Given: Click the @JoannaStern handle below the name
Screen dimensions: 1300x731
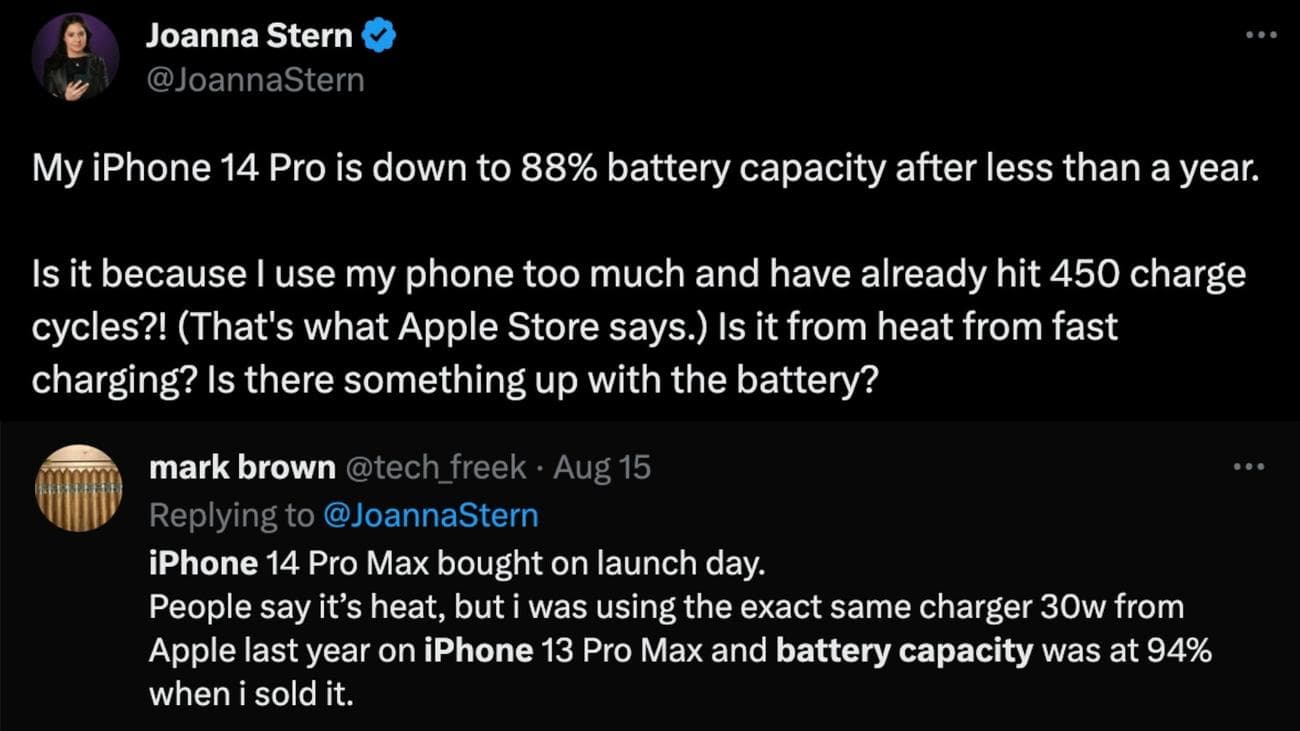Looking at the screenshot, I should click(255, 79).
